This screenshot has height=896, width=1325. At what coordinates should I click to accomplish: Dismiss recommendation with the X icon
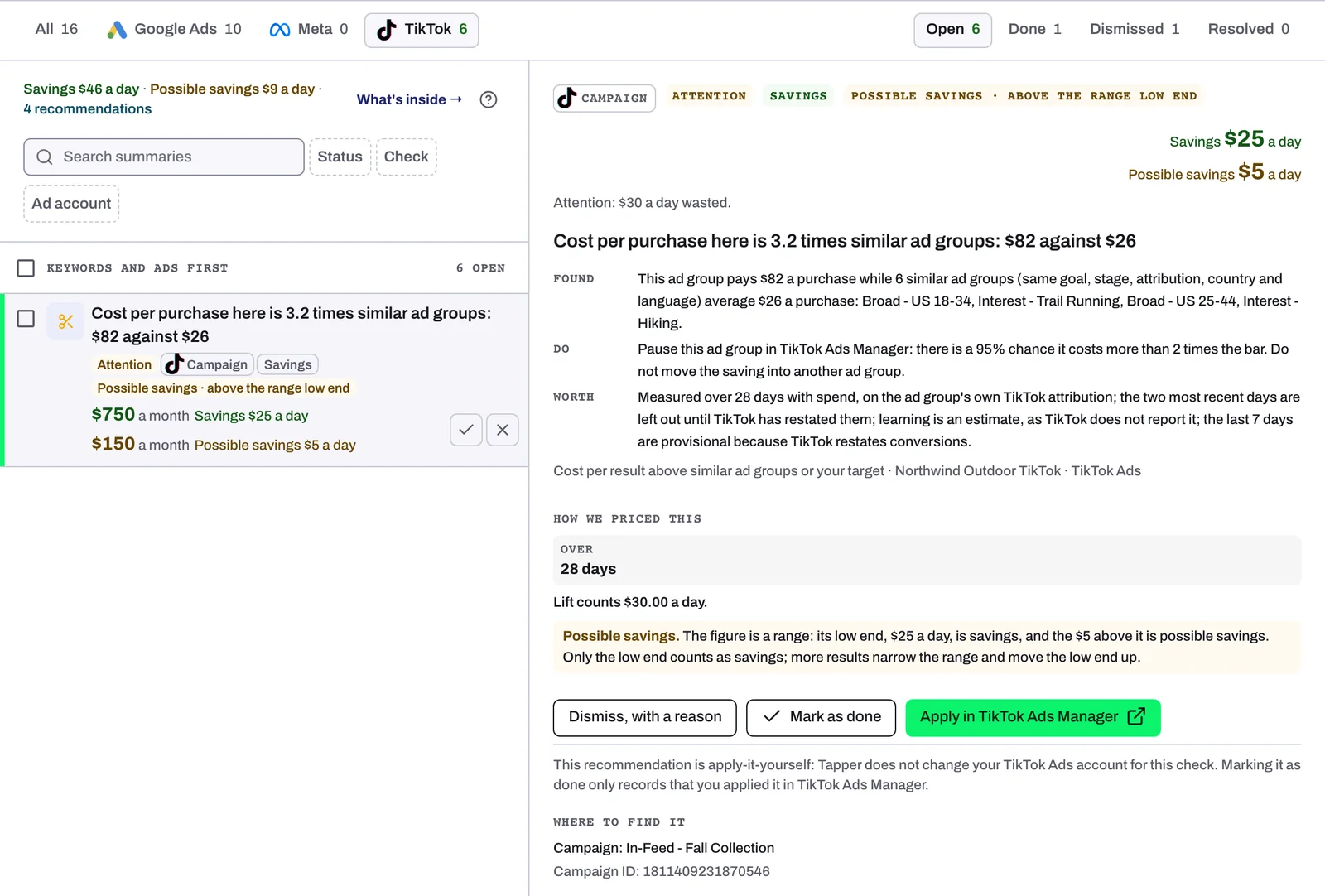click(x=503, y=430)
